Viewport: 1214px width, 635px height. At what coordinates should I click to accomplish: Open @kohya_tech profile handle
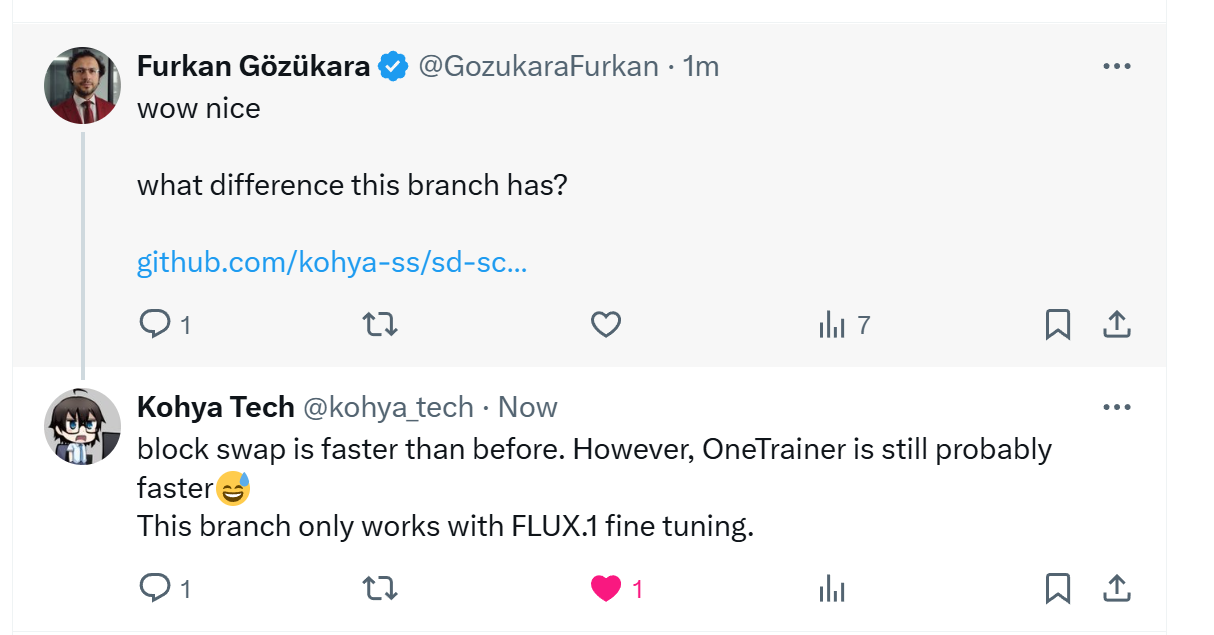tap(388, 407)
